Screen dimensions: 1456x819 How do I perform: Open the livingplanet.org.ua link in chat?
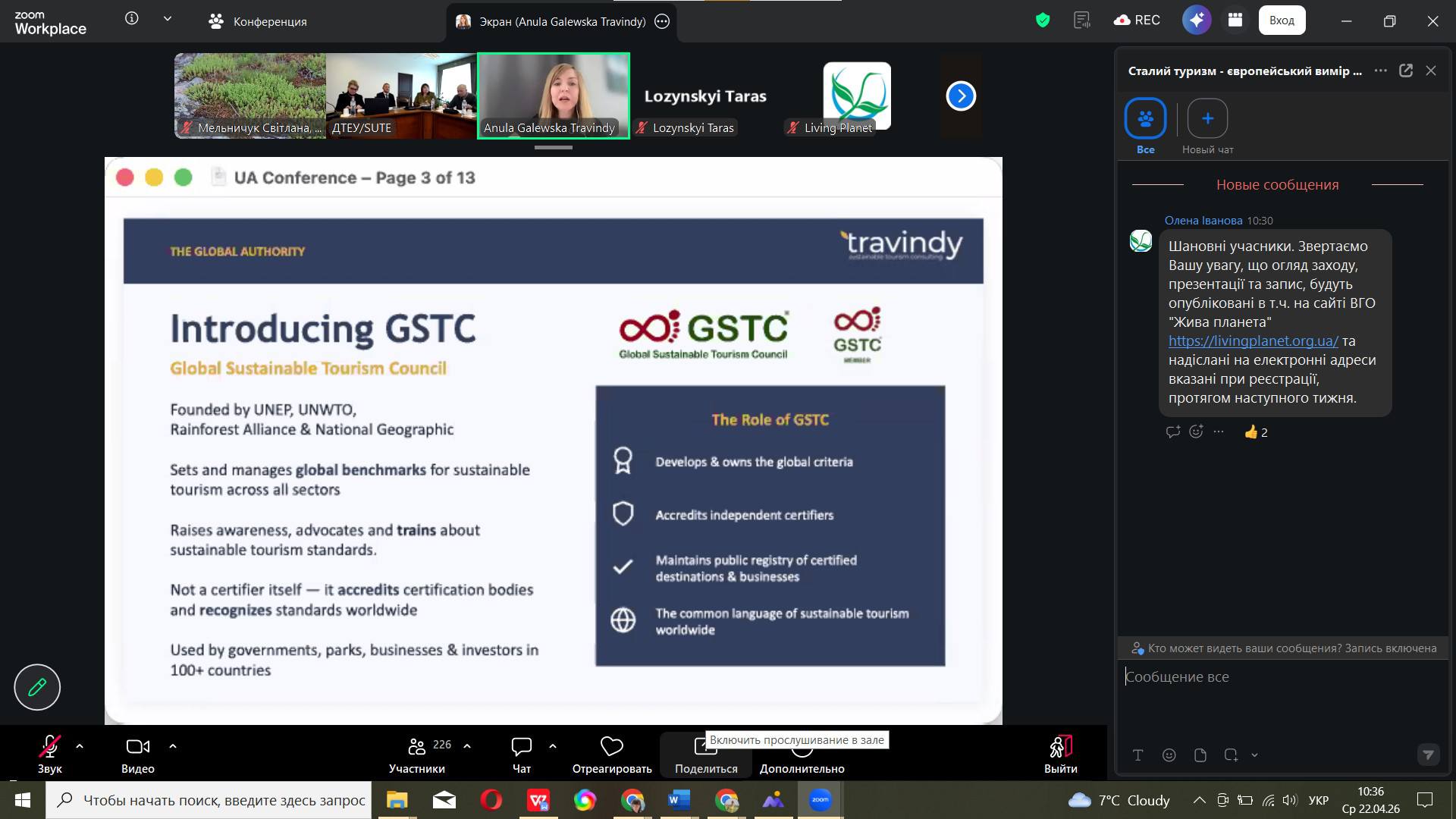1253,340
